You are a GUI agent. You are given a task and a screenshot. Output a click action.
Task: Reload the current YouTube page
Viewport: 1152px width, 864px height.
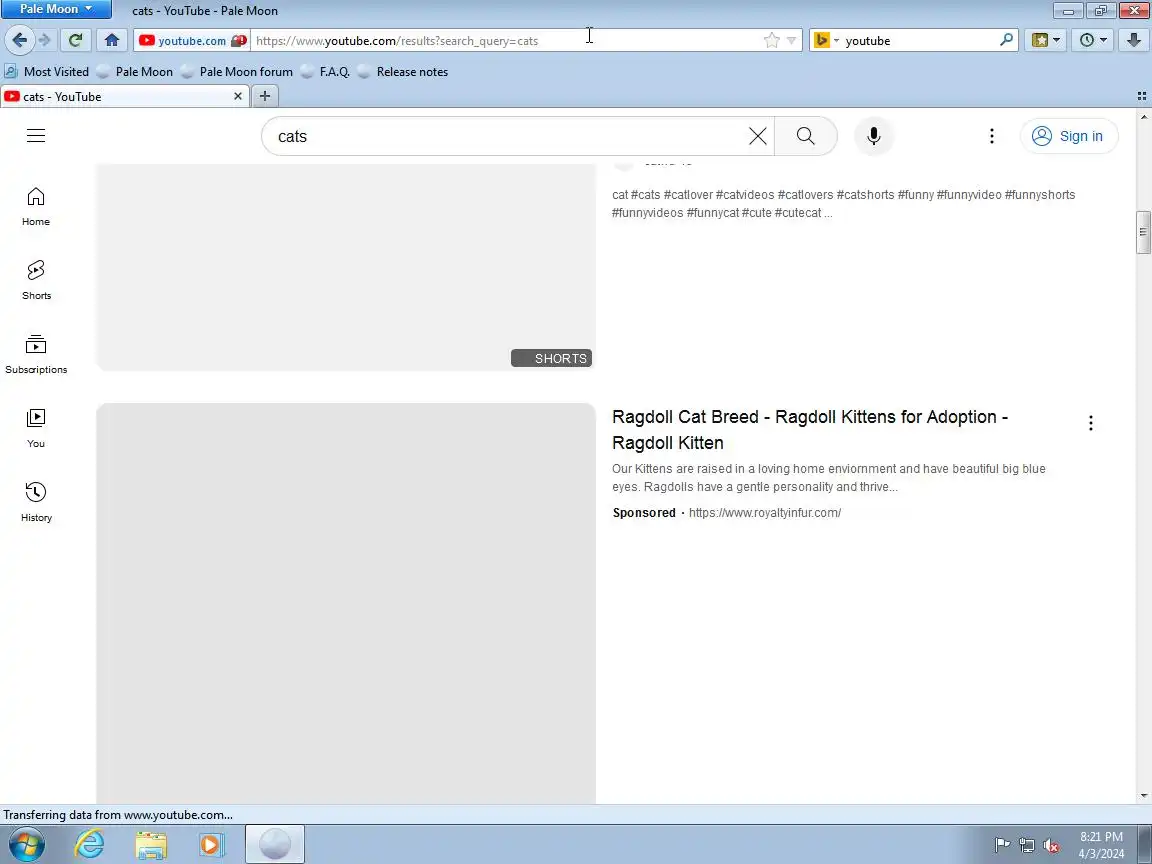[75, 40]
